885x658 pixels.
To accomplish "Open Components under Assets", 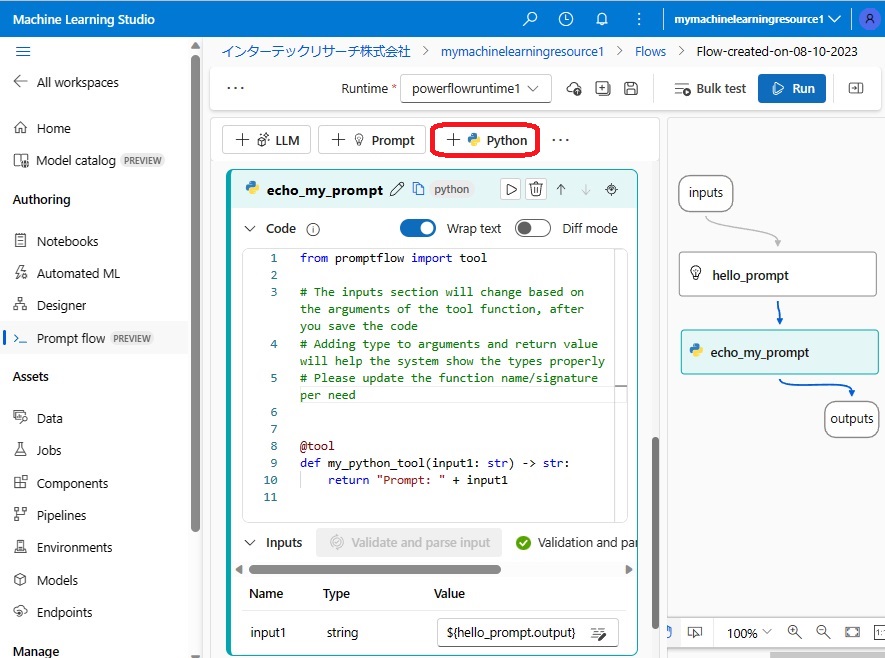I will [72, 484].
